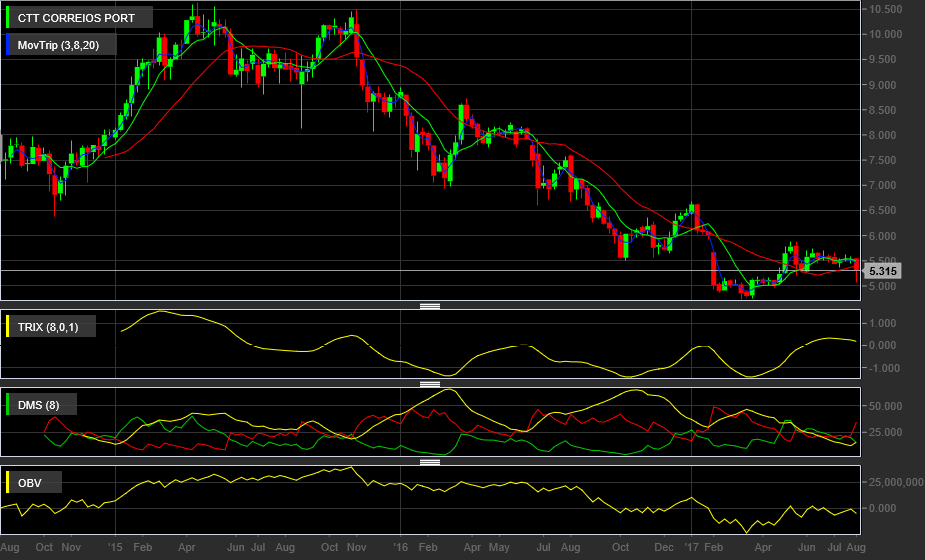Click blue color swatch beside MovTrip
This screenshot has width=925, height=560.
[9, 45]
